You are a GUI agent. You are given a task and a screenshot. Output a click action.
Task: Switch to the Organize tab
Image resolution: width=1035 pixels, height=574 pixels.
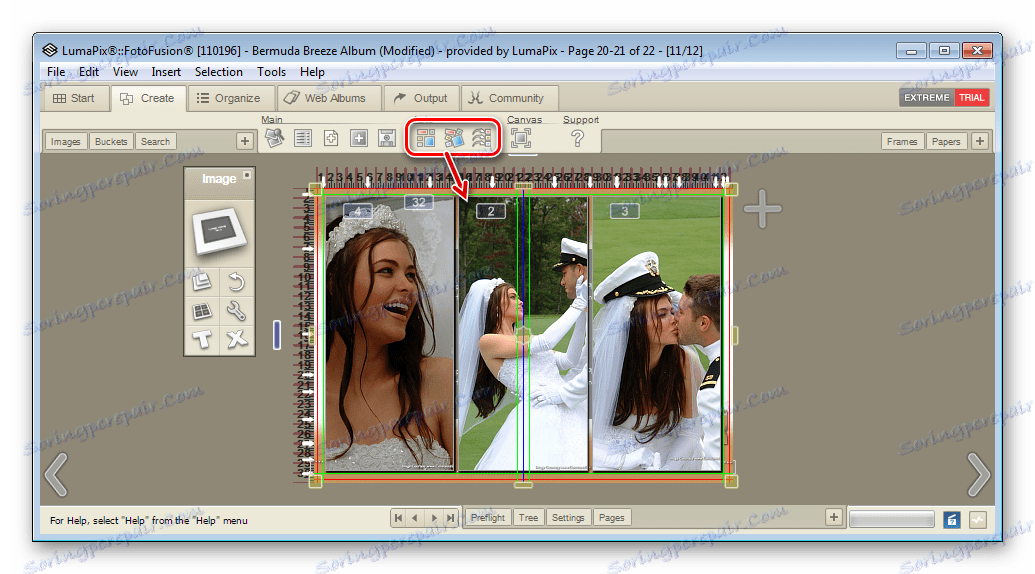(228, 98)
